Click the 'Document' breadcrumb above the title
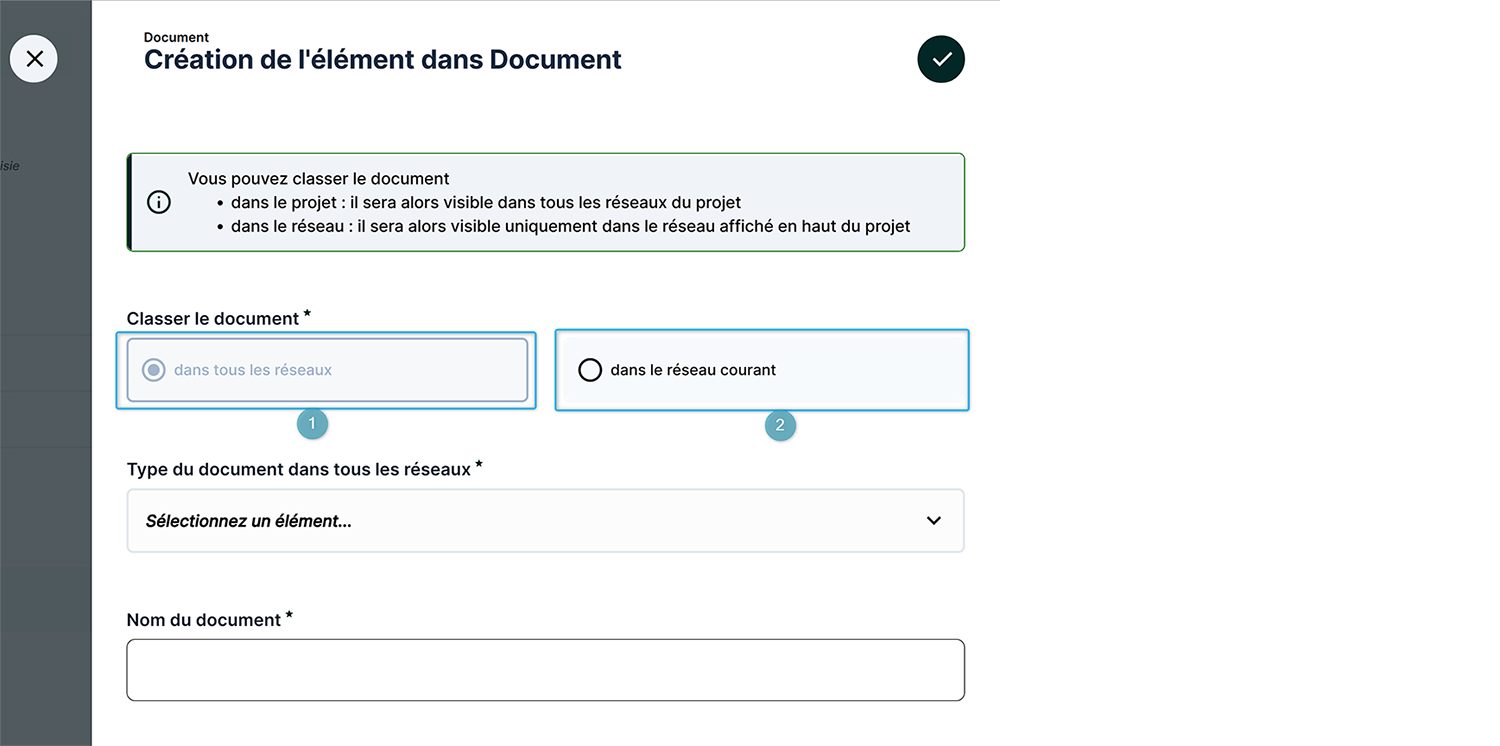This screenshot has width=1500, height=746. (x=177, y=38)
